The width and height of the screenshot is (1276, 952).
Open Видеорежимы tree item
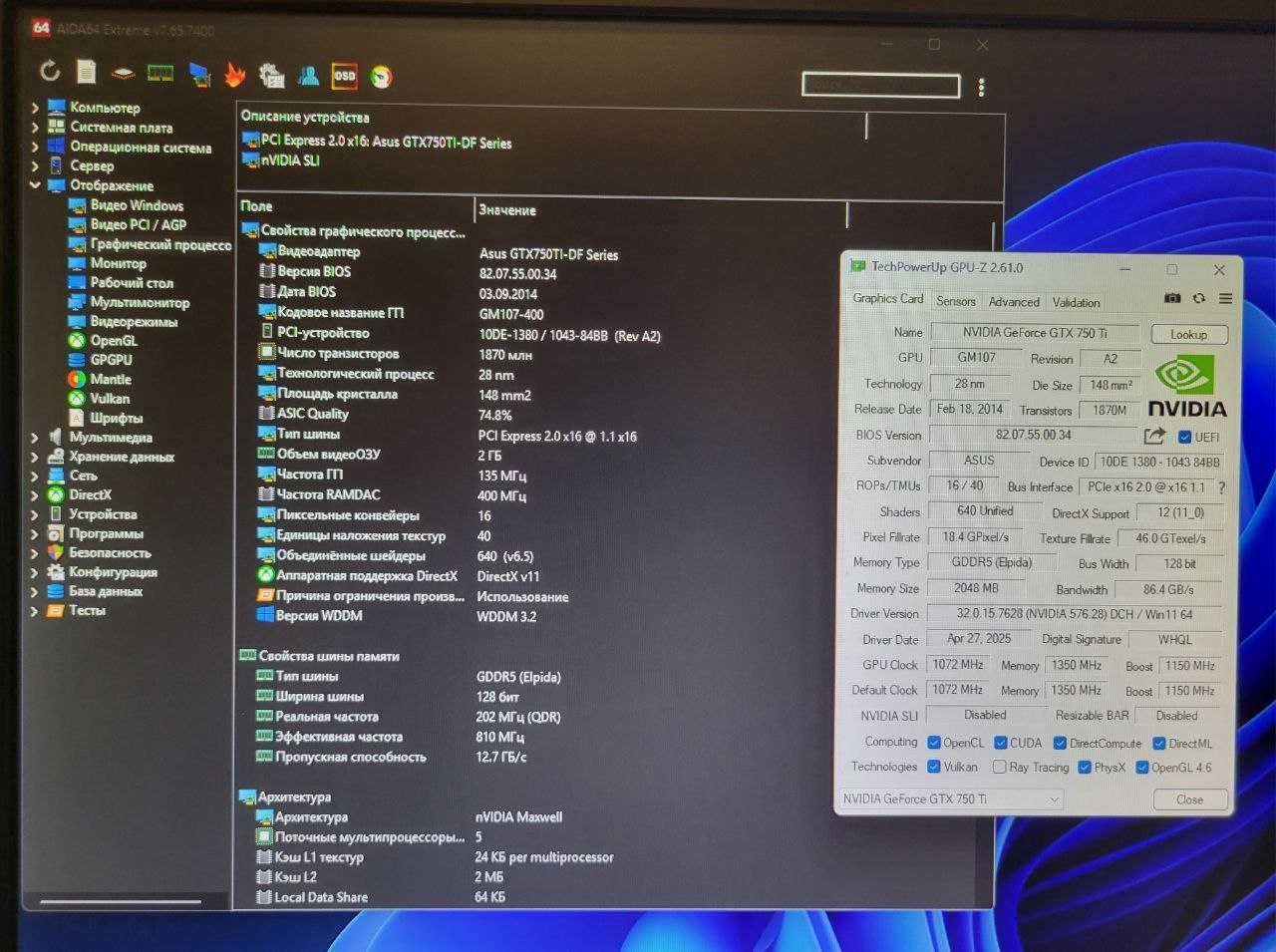[133, 321]
